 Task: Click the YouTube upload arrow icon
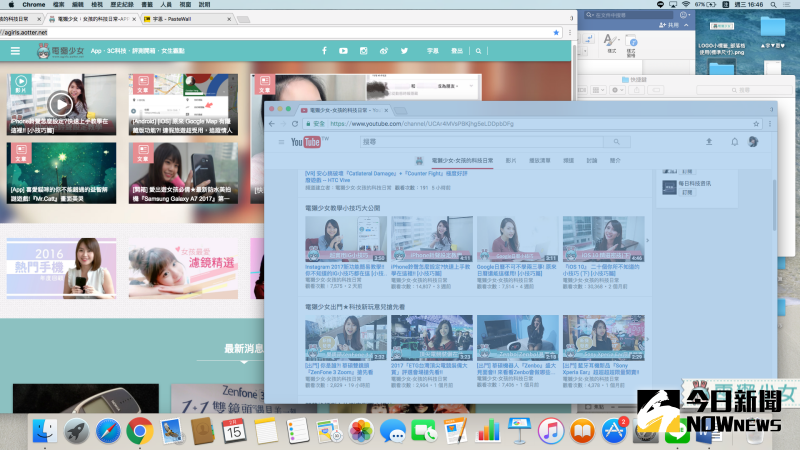pos(710,142)
